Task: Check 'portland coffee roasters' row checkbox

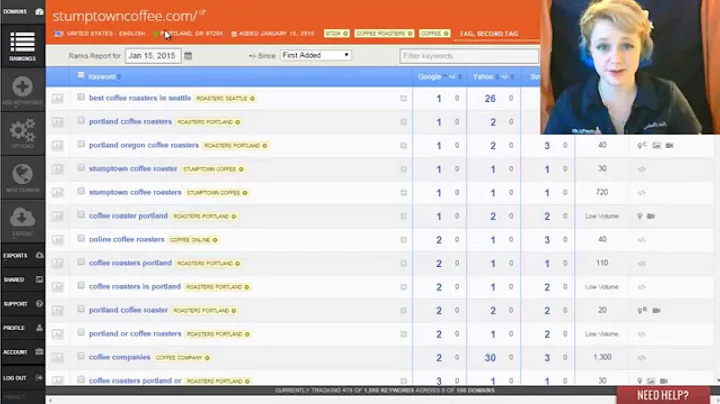Action: click(81, 121)
